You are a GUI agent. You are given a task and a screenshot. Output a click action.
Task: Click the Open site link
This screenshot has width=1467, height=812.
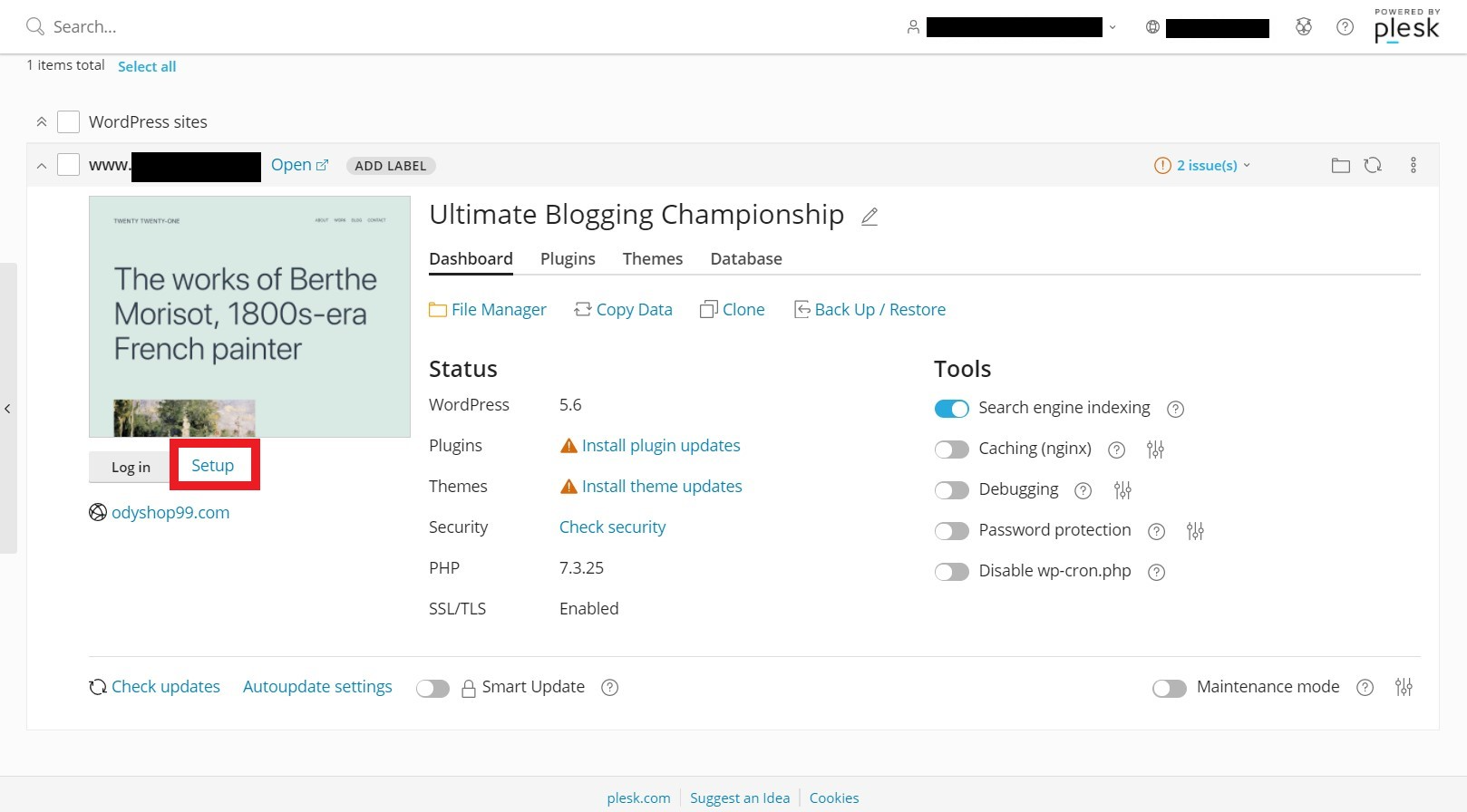(299, 165)
